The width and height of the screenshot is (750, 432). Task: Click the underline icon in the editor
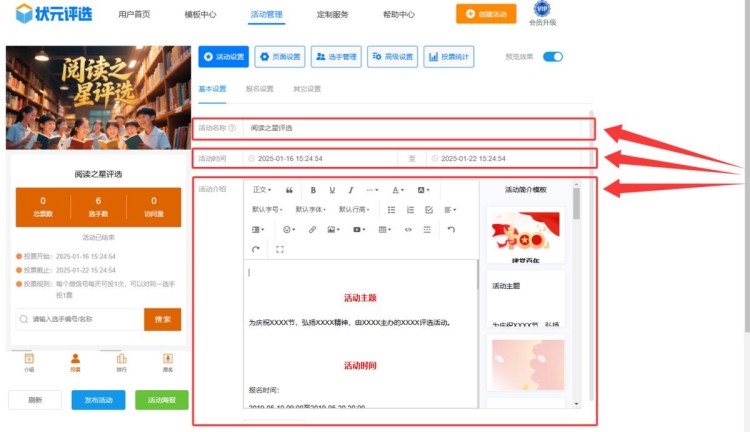click(x=332, y=190)
